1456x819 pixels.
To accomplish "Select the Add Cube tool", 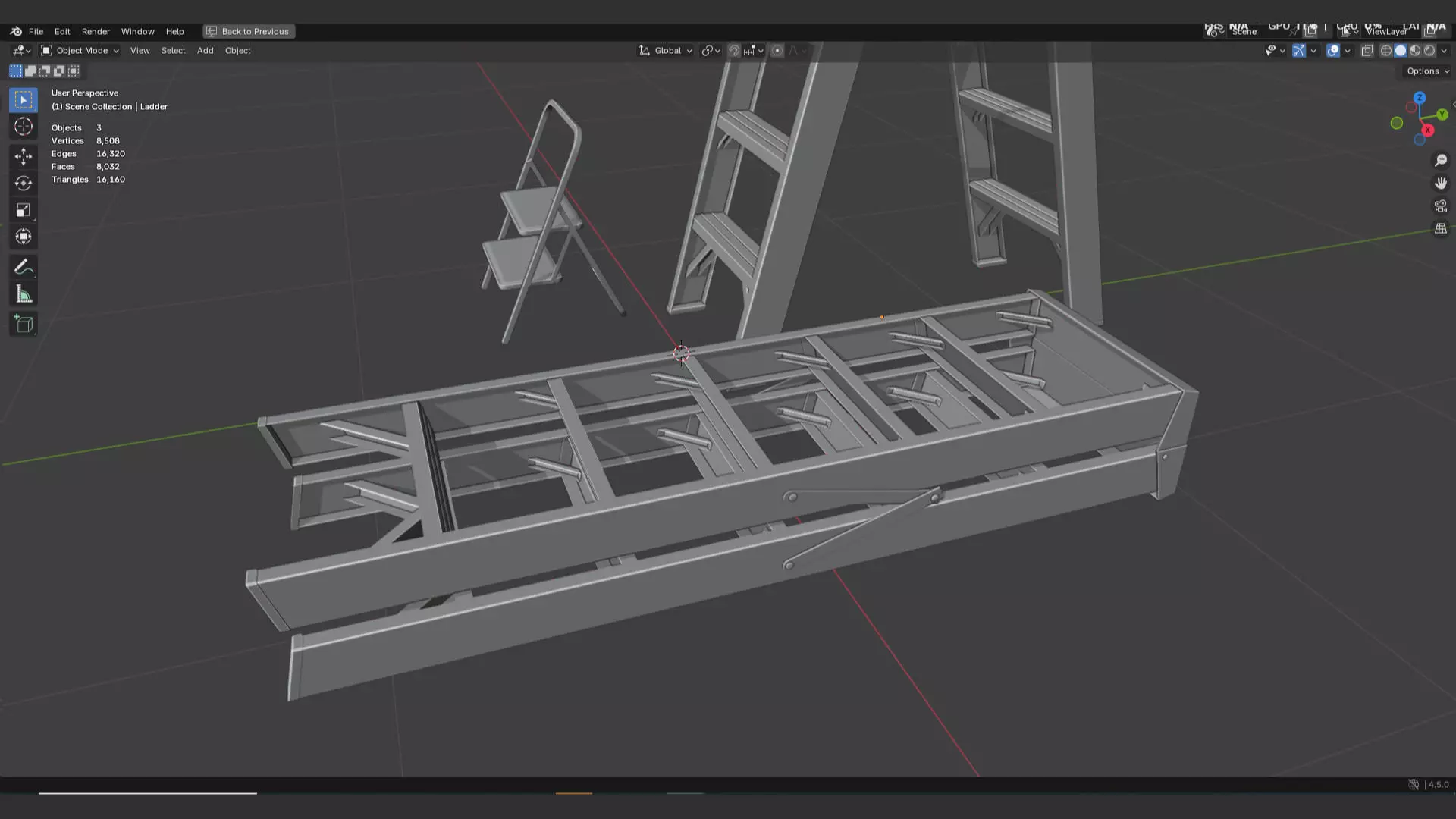I will pyautogui.click(x=24, y=325).
